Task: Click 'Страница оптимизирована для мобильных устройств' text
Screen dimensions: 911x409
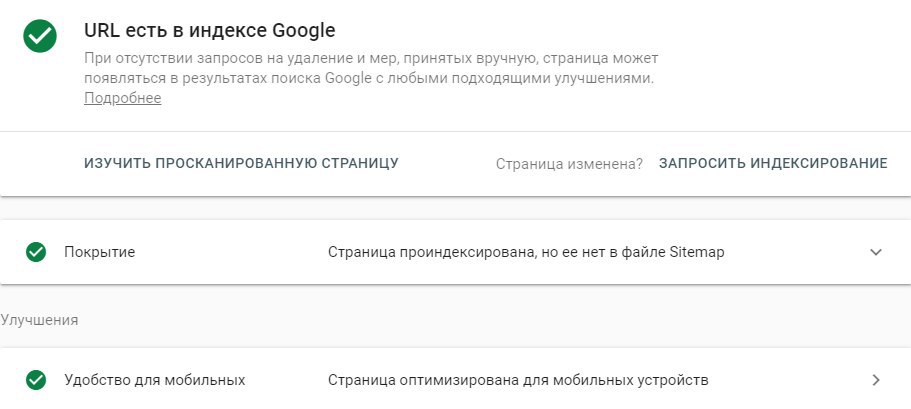Action: coord(518,380)
